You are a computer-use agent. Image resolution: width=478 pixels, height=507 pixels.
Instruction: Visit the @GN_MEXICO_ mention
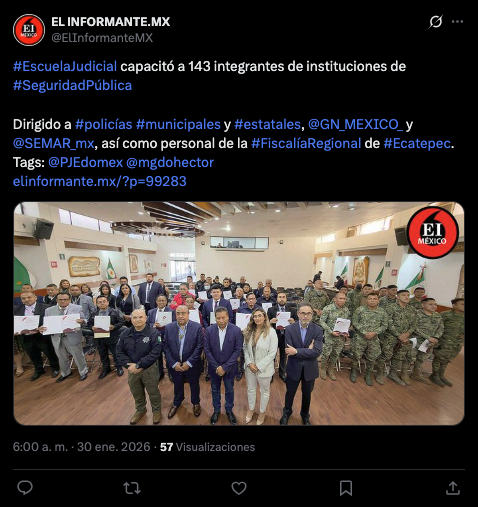(x=355, y=124)
